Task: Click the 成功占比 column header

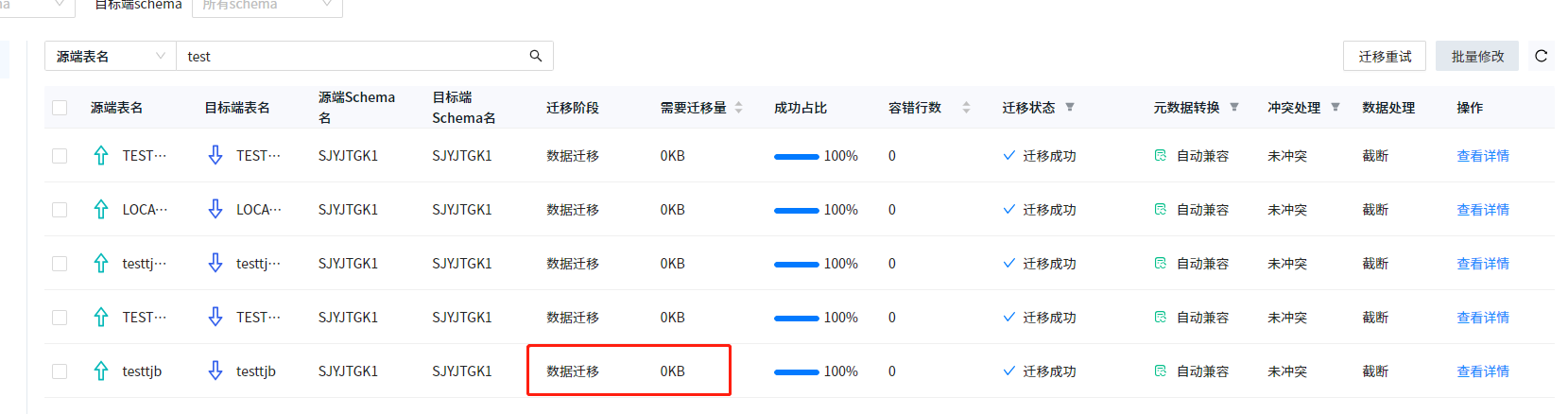Action: pos(801,108)
